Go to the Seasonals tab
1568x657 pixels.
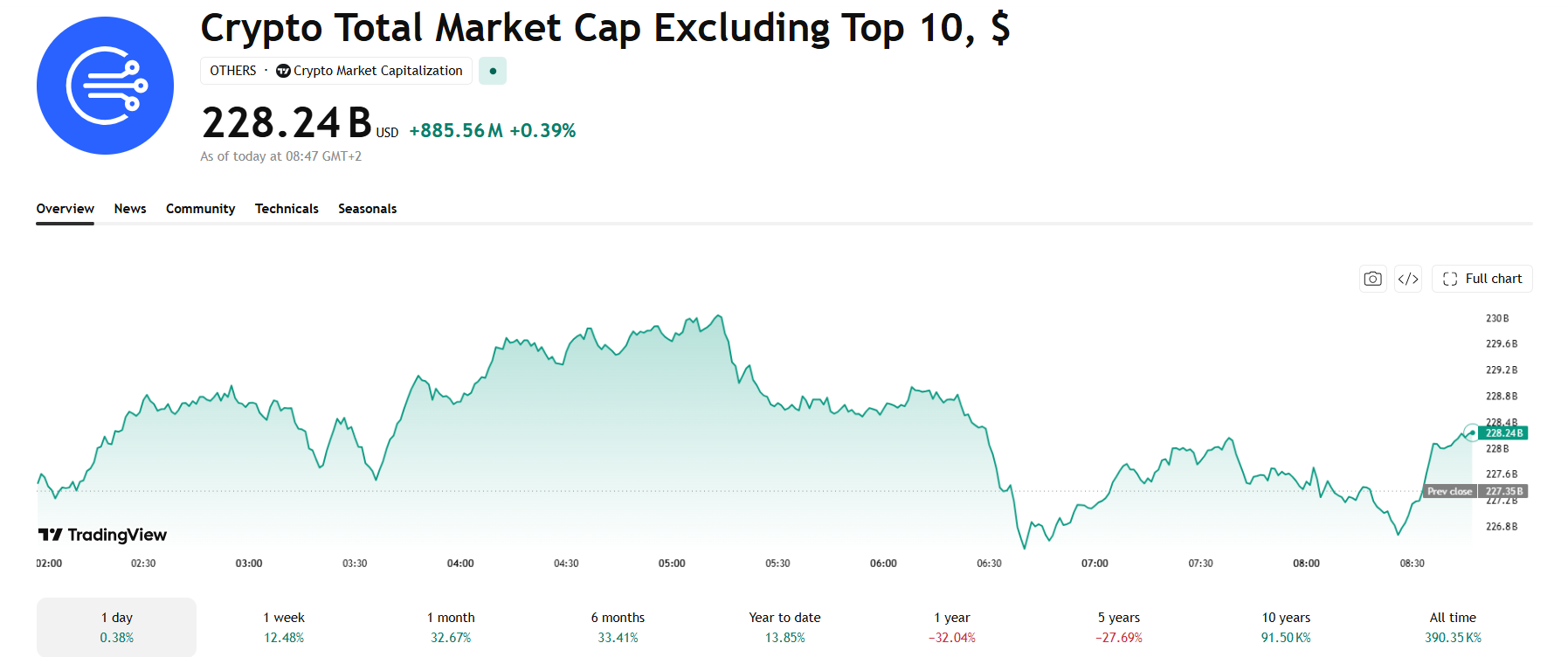(x=368, y=209)
